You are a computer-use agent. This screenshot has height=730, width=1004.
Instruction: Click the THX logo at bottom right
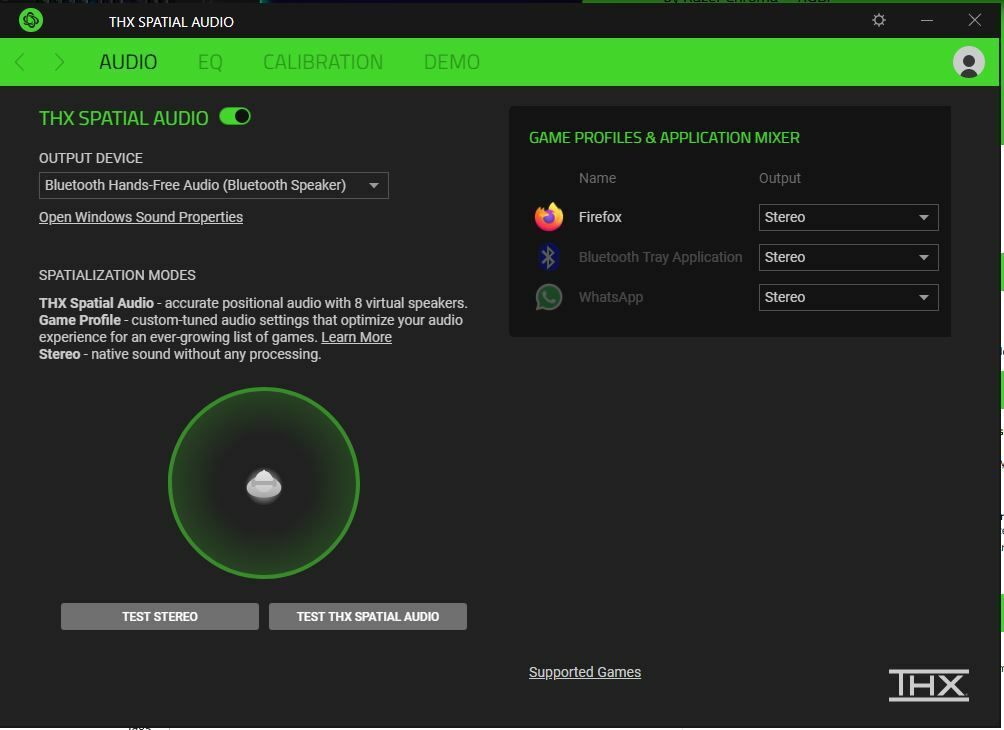928,685
